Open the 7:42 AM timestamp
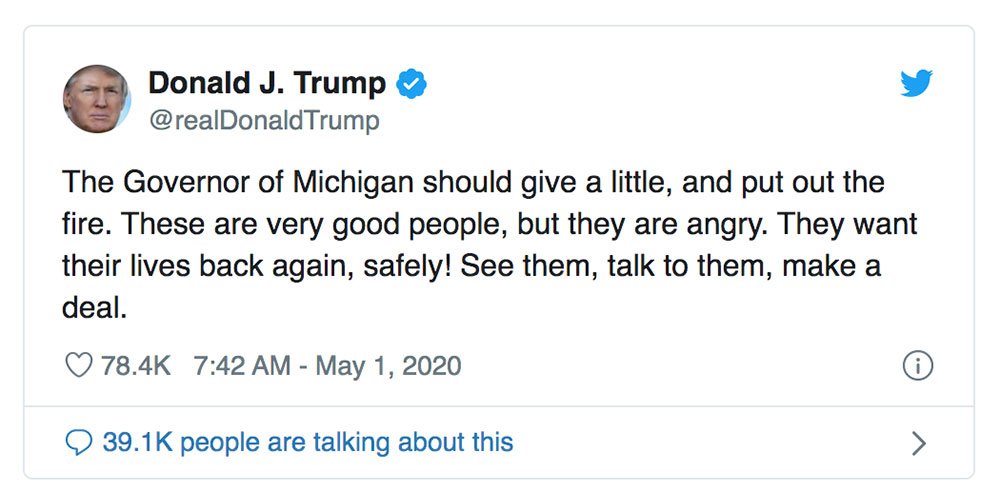Viewport: 1000px width, 491px height. (x=242, y=366)
